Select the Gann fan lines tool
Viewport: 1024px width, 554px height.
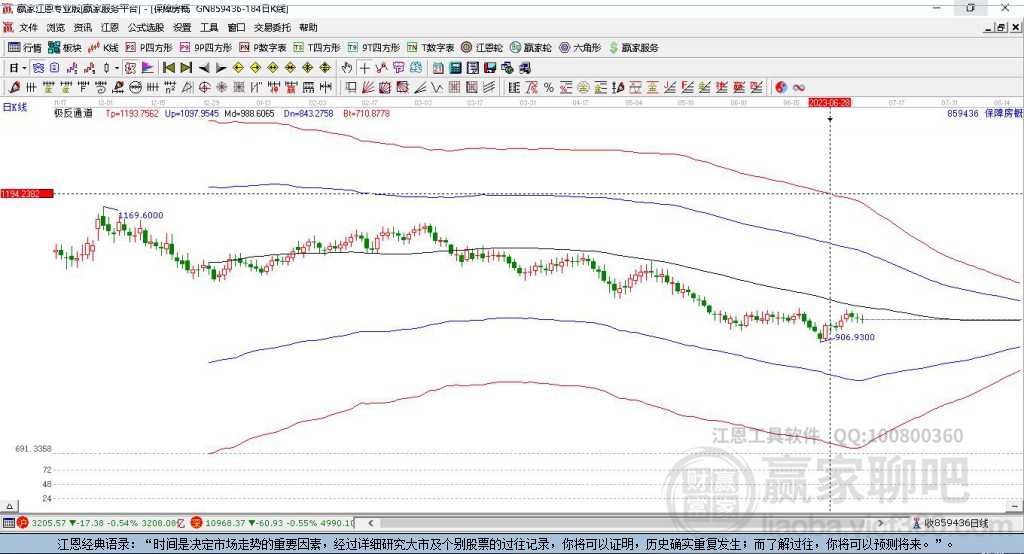(x=368, y=88)
